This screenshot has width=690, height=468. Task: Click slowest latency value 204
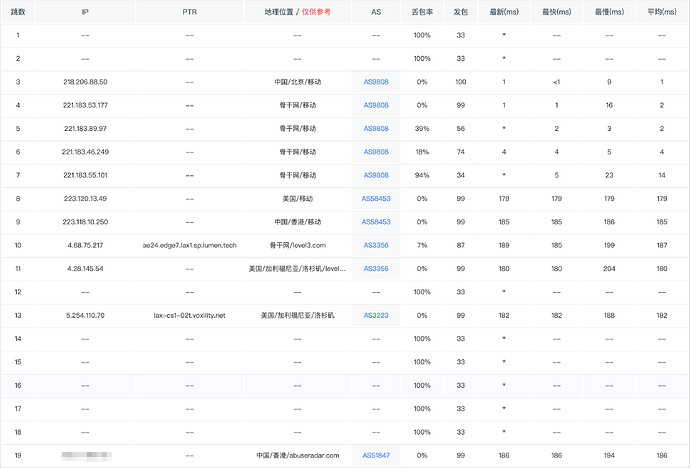tap(609, 268)
